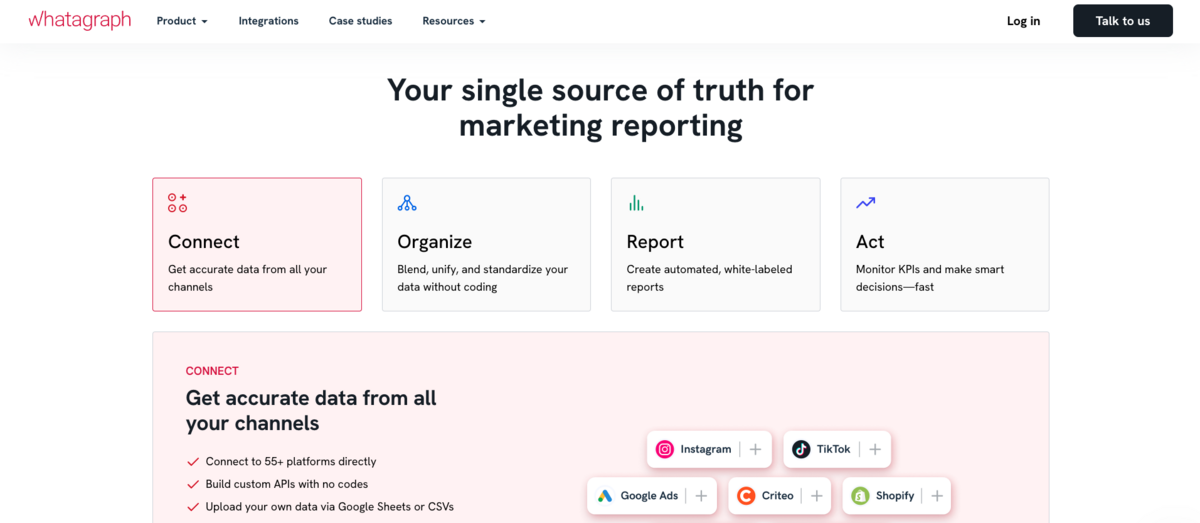
Task: Expand the Resources dropdown menu
Action: 453,21
